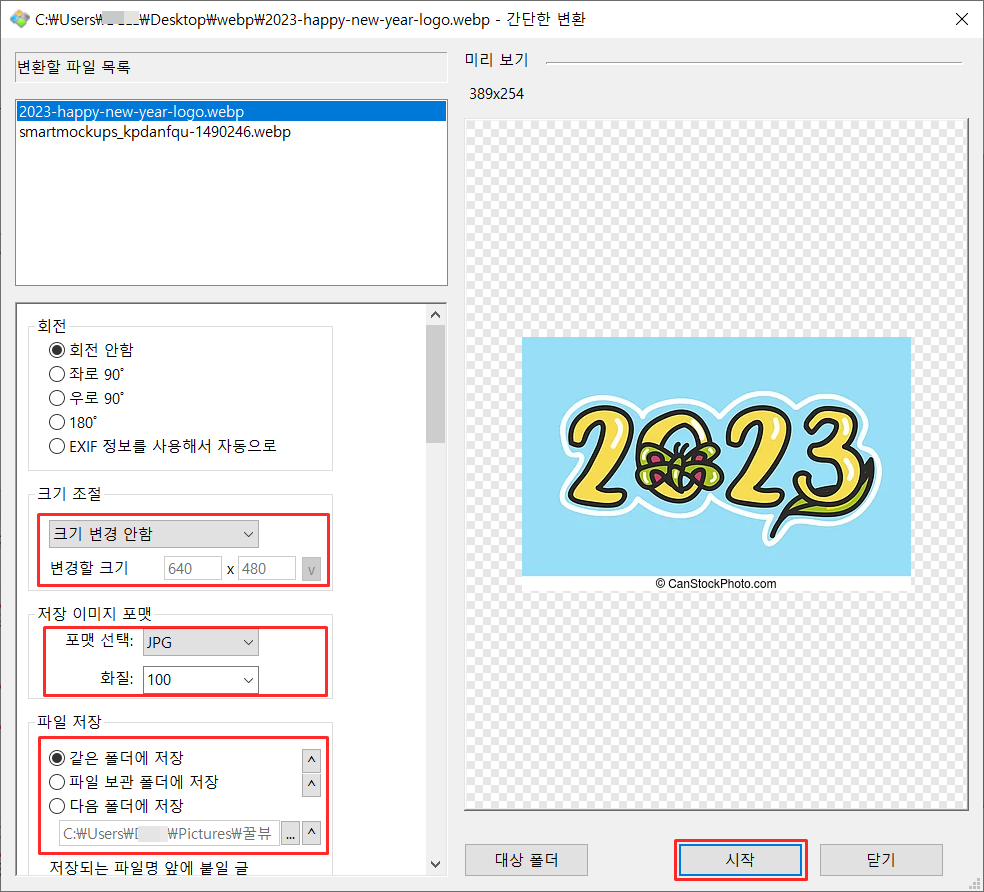
Task: Select 2023-happy-new-year-logo.webp in file list
Action: tap(231, 112)
